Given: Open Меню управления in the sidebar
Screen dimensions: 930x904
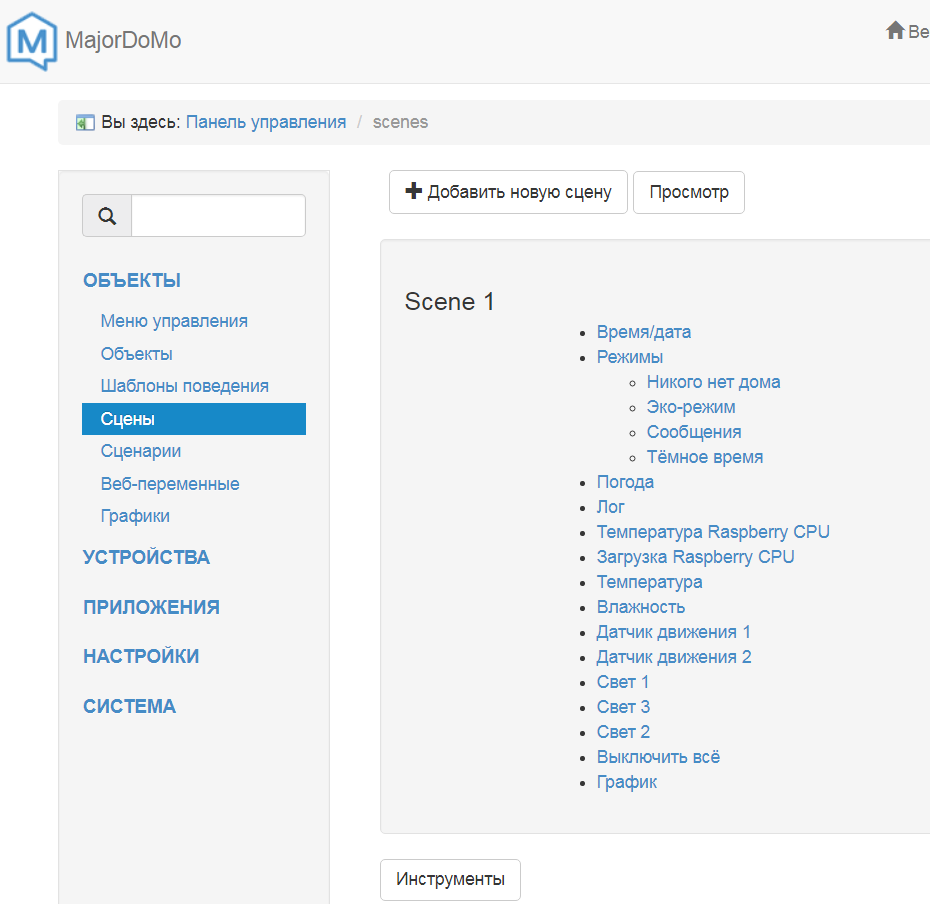Looking at the screenshot, I should pyautogui.click(x=174, y=321).
